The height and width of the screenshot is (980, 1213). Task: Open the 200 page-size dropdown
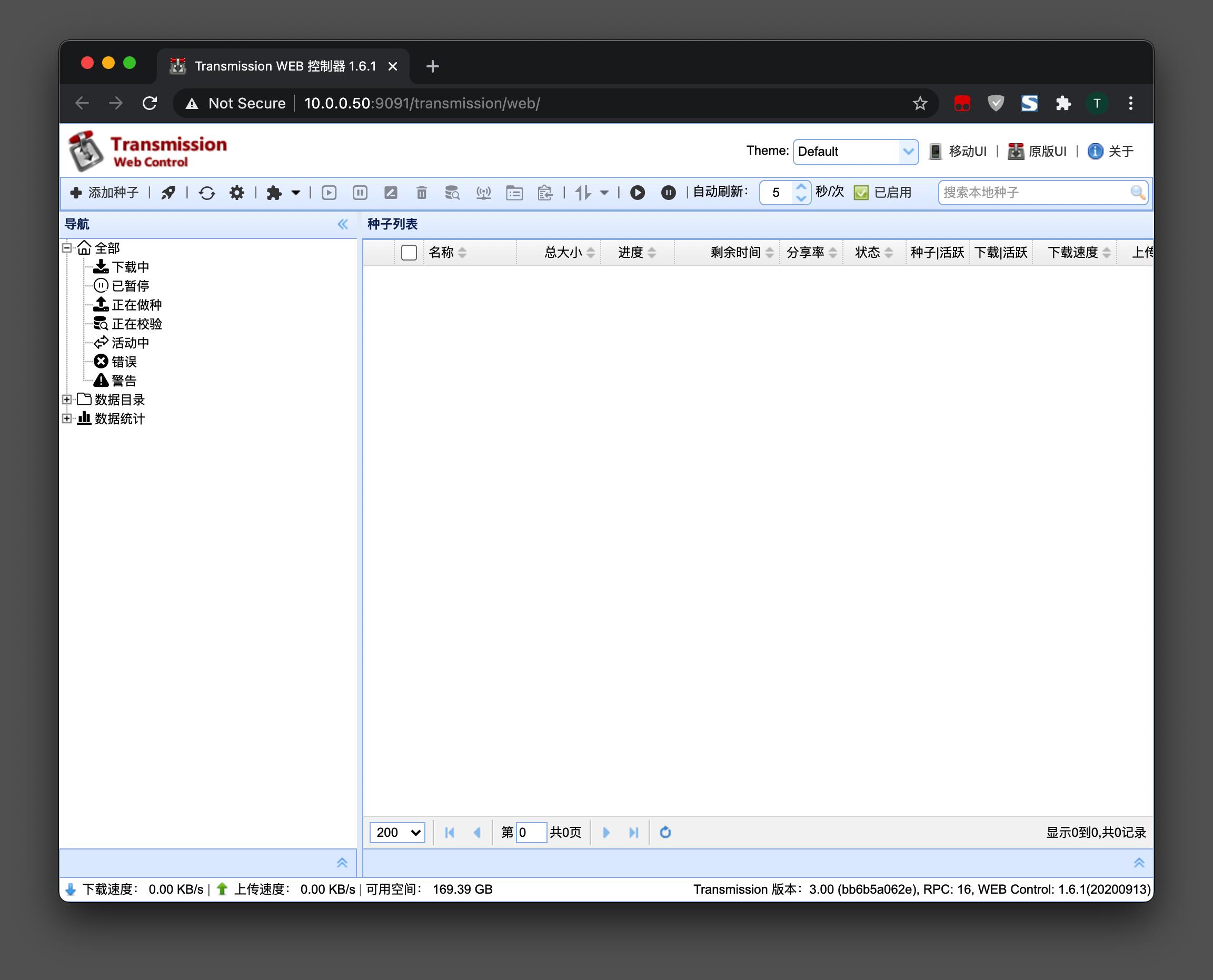(x=397, y=832)
